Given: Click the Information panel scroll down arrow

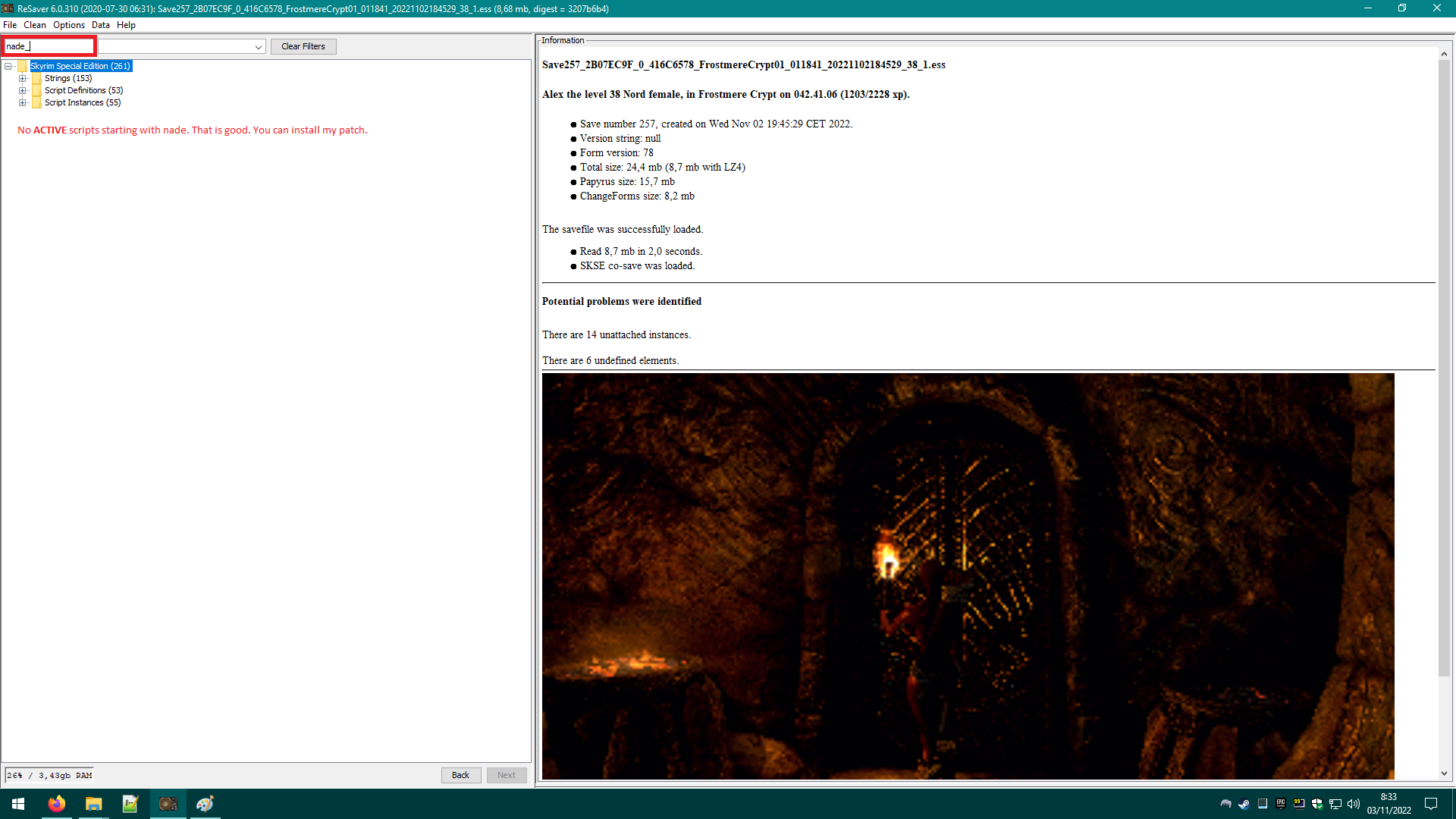Looking at the screenshot, I should click(x=1444, y=773).
